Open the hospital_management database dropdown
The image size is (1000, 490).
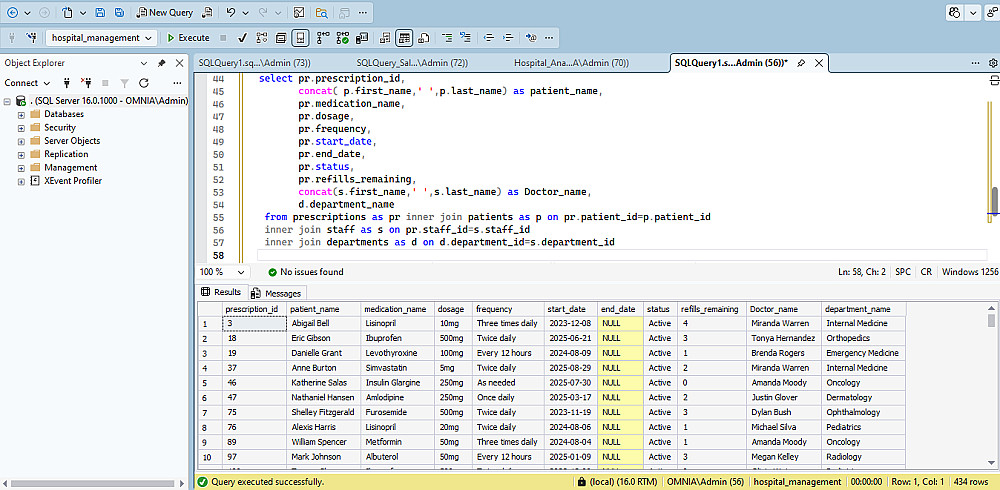pyautogui.click(x=150, y=38)
